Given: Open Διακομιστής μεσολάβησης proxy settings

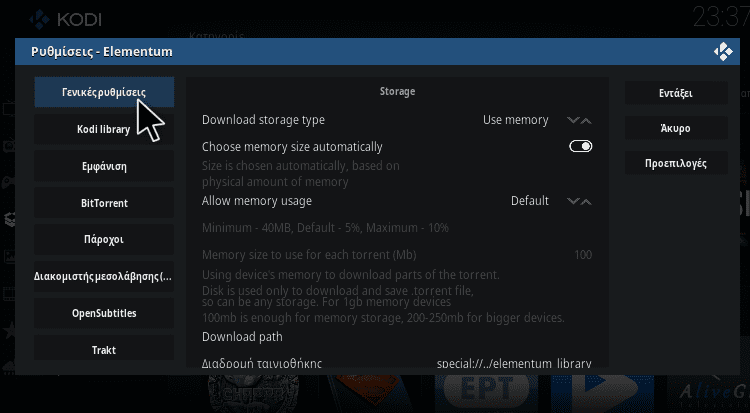Looking at the screenshot, I should point(104,276).
